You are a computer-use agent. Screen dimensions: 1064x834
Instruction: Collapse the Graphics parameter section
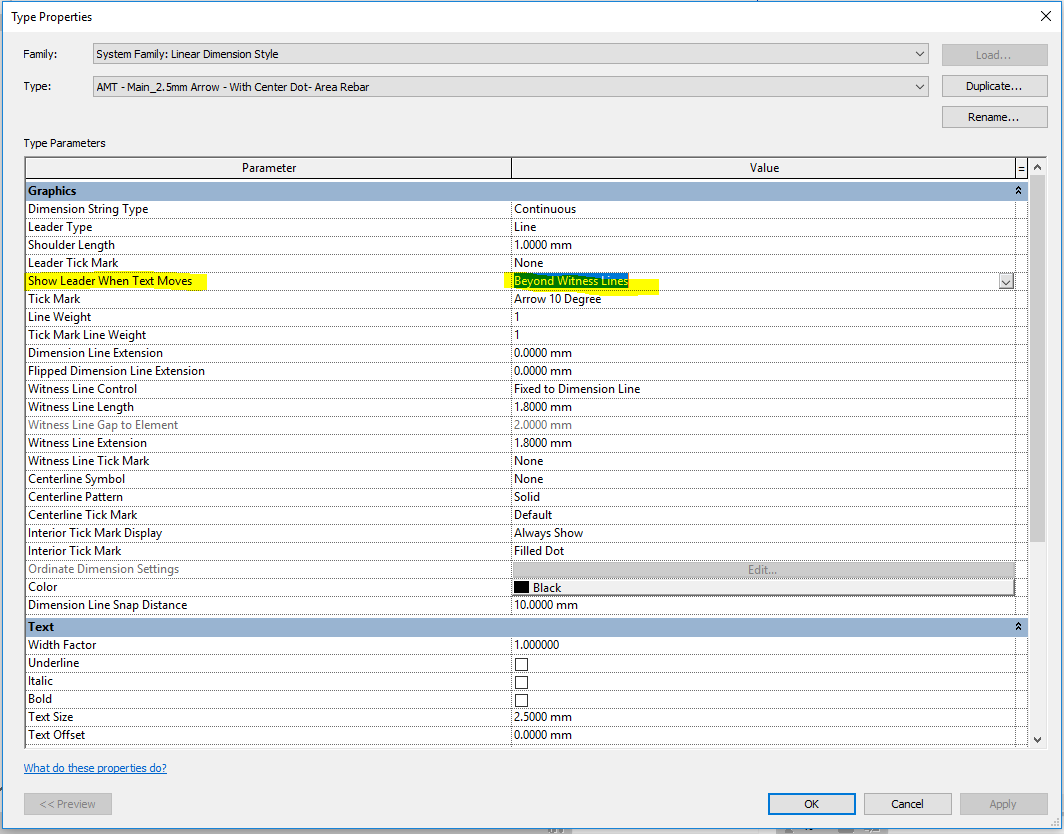click(x=1018, y=190)
